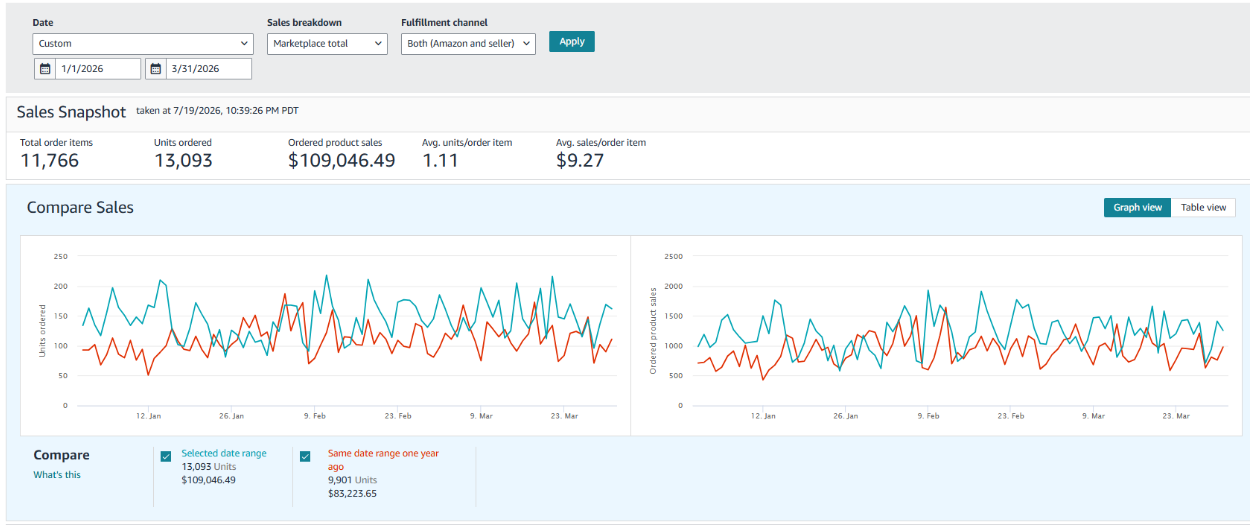Image resolution: width=1258 pixels, height=531 pixels.
Task: Click the Ordered product sales total value
Action: tap(341, 160)
